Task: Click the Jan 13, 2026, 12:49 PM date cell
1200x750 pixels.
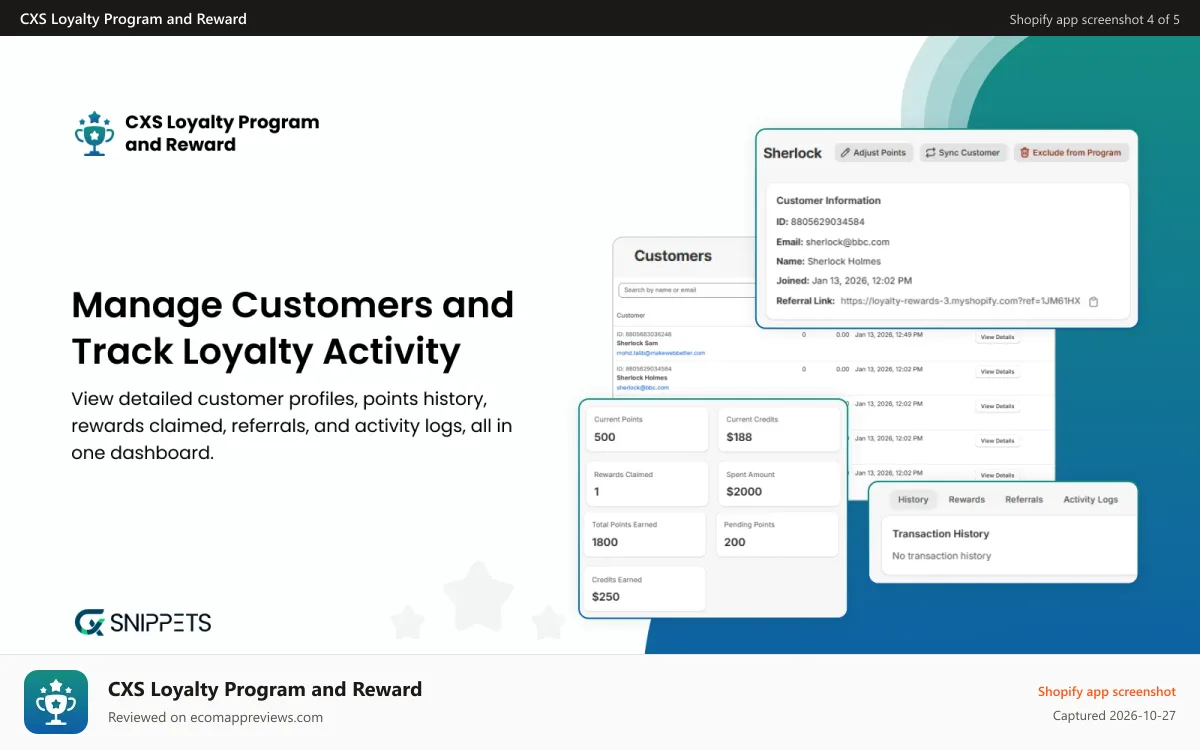Action: click(x=889, y=336)
